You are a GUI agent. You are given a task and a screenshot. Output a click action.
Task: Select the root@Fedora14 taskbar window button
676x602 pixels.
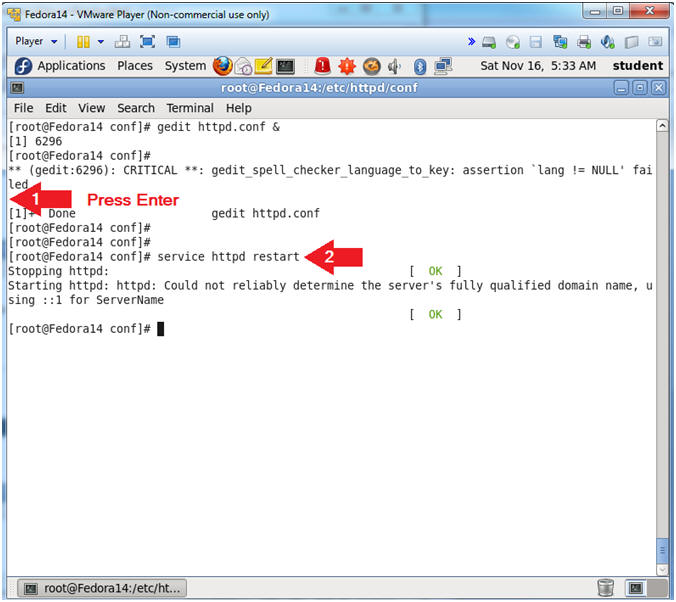click(103, 588)
